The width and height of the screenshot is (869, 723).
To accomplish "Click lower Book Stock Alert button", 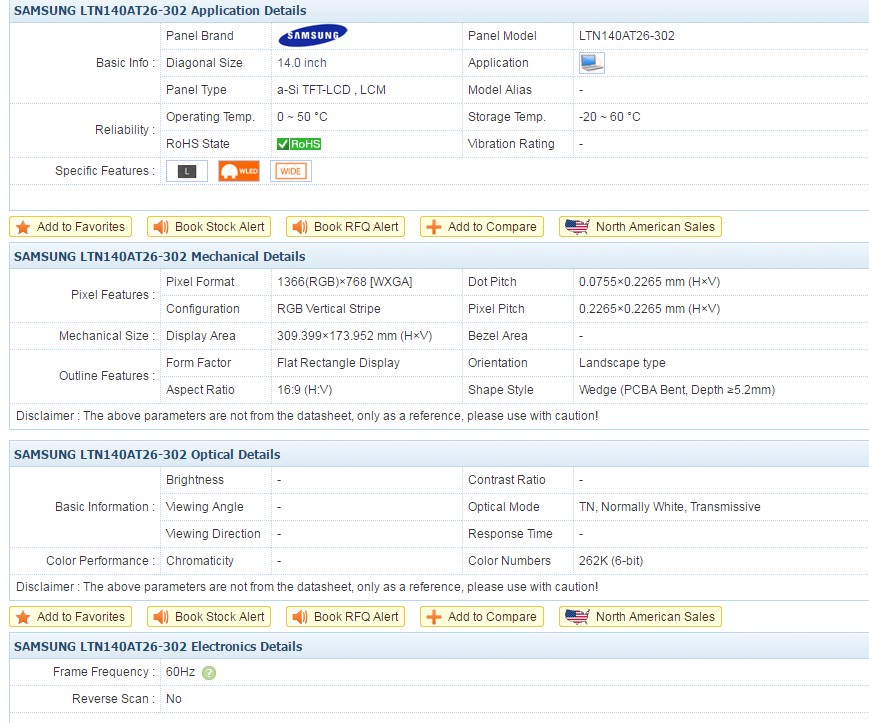I will (209, 617).
